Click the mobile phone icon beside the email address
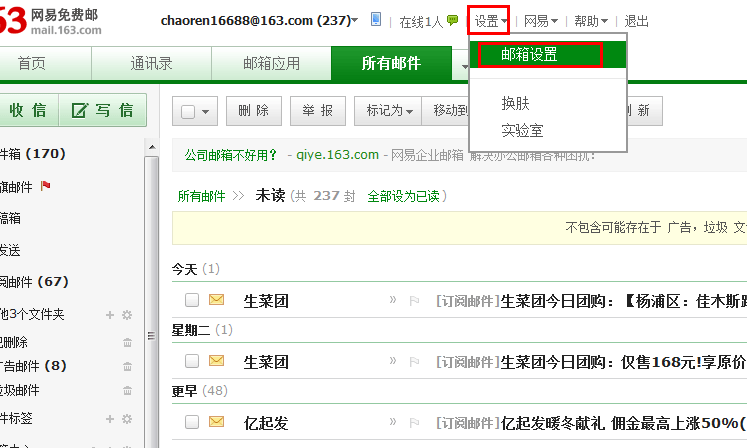The width and height of the screenshot is (747, 448). (x=376, y=20)
